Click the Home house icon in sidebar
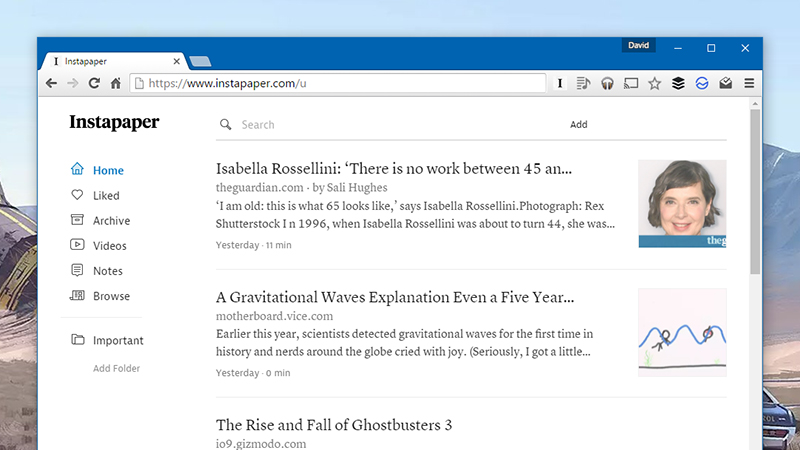The width and height of the screenshot is (800, 450). [x=77, y=169]
